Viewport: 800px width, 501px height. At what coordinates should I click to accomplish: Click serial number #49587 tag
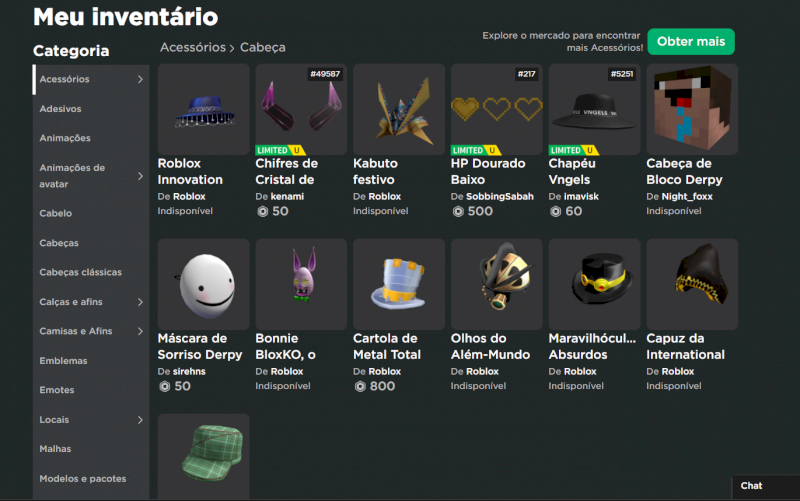click(325, 74)
